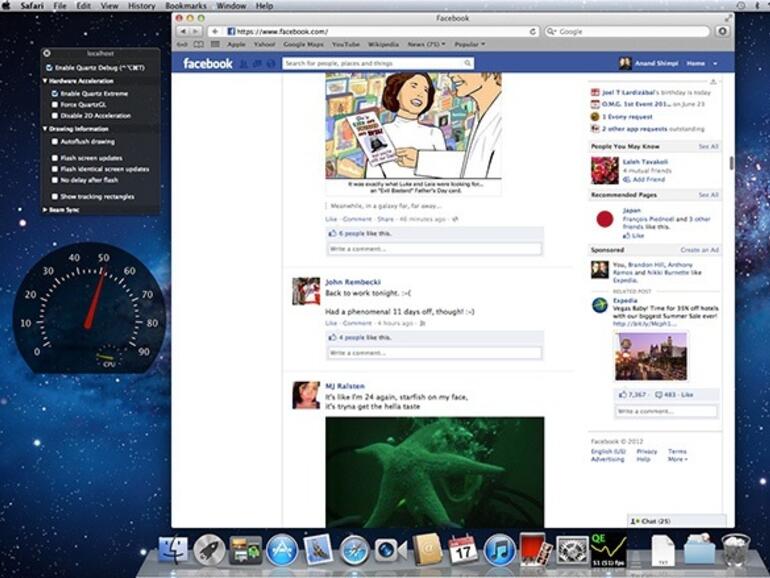Launch FaceTime camera icon in Dock
This screenshot has width=770, height=578.
(x=390, y=550)
